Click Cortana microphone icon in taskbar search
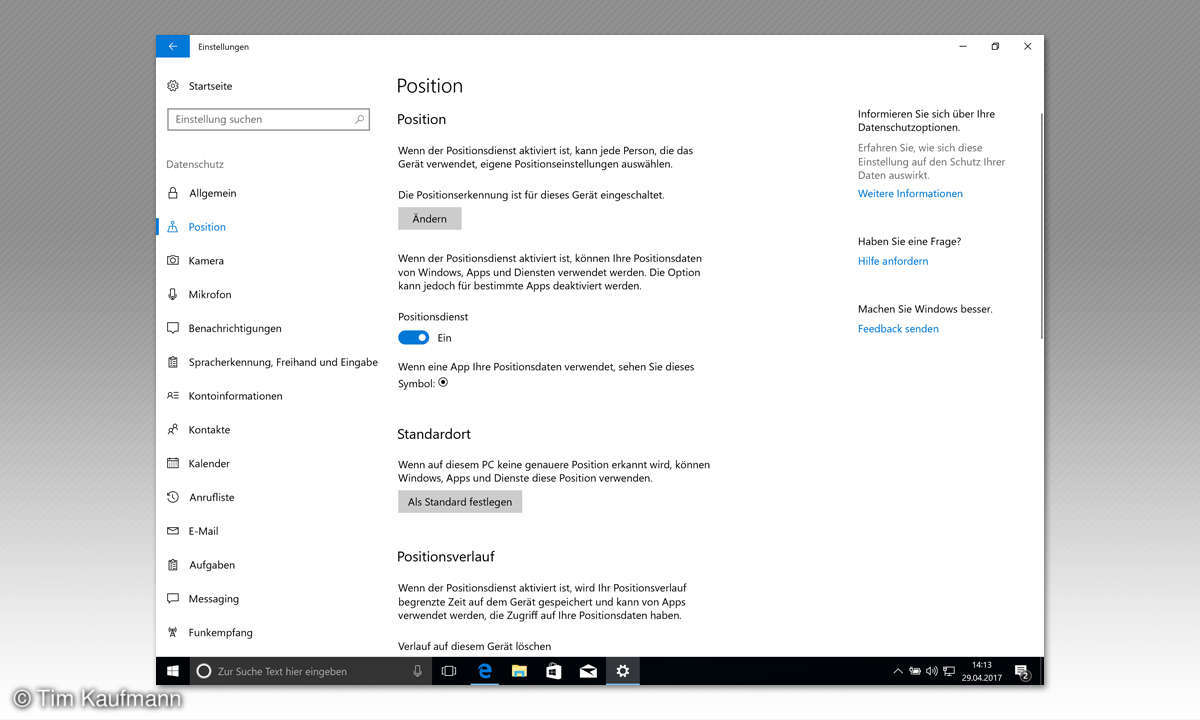Image resolution: width=1200 pixels, height=720 pixels. tap(418, 671)
